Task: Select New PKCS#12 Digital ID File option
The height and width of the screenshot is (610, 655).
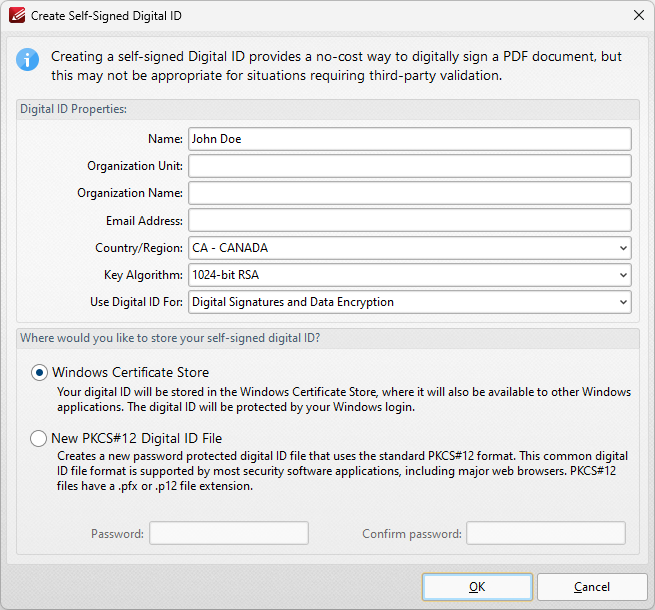Action: click(38, 438)
